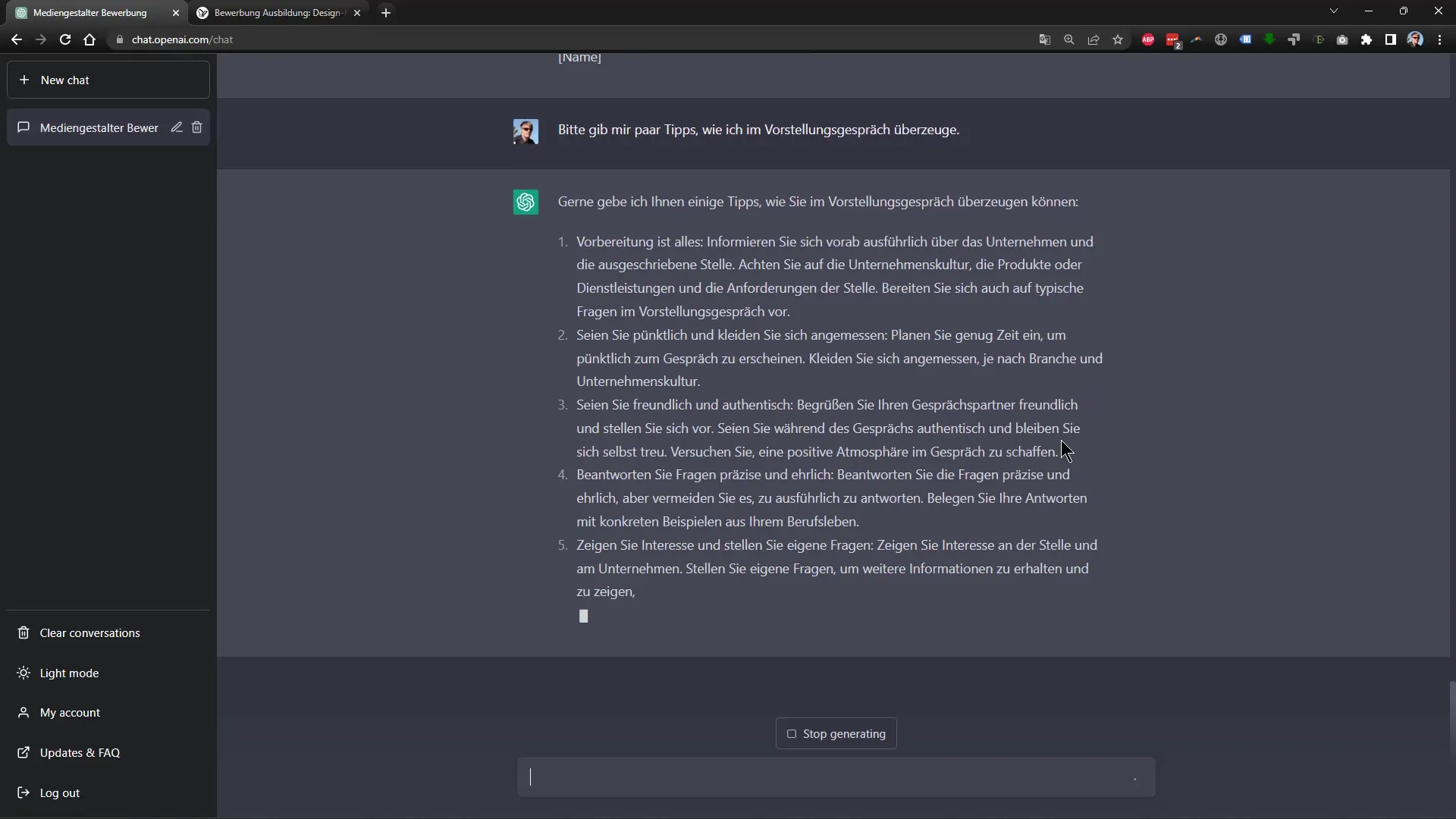
Task: Click the Clear conversations menu item
Action: (x=89, y=632)
